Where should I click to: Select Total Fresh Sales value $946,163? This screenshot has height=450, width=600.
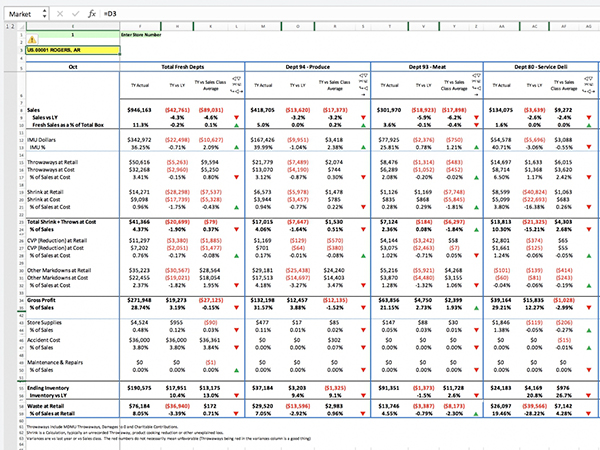pos(139,110)
